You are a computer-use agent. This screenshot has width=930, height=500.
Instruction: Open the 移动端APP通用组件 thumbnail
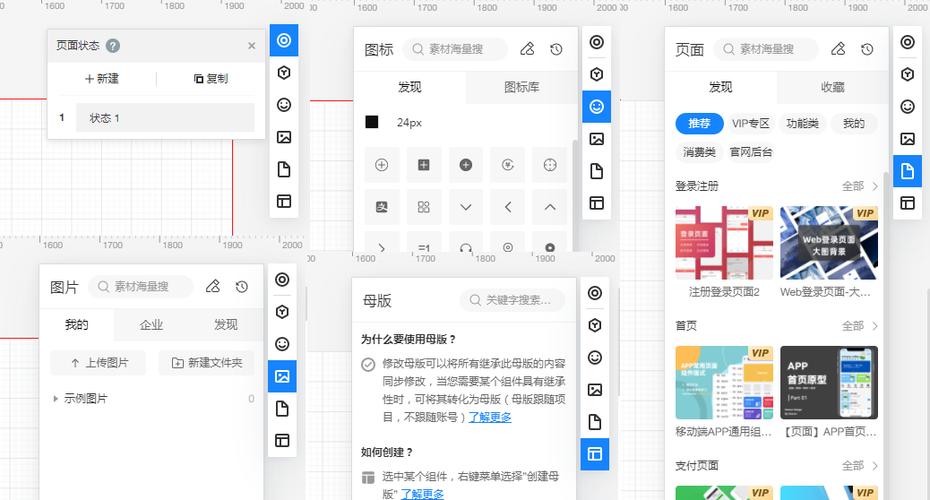[724, 383]
